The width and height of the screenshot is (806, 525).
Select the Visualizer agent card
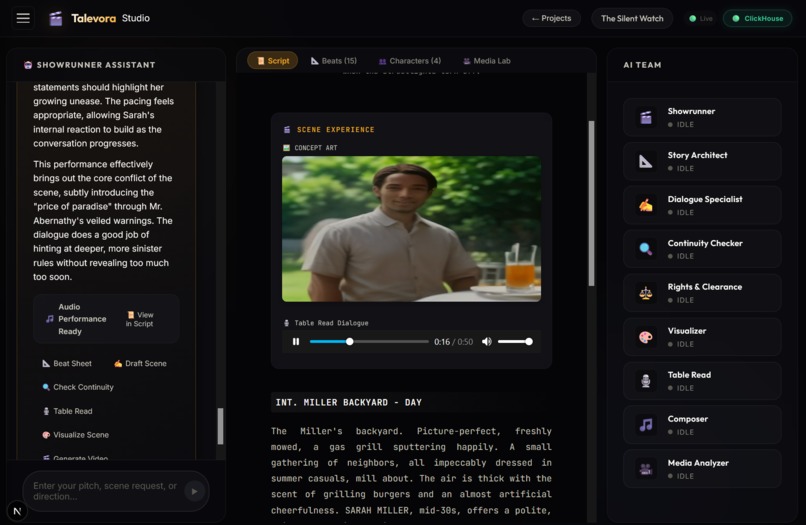[x=702, y=337]
